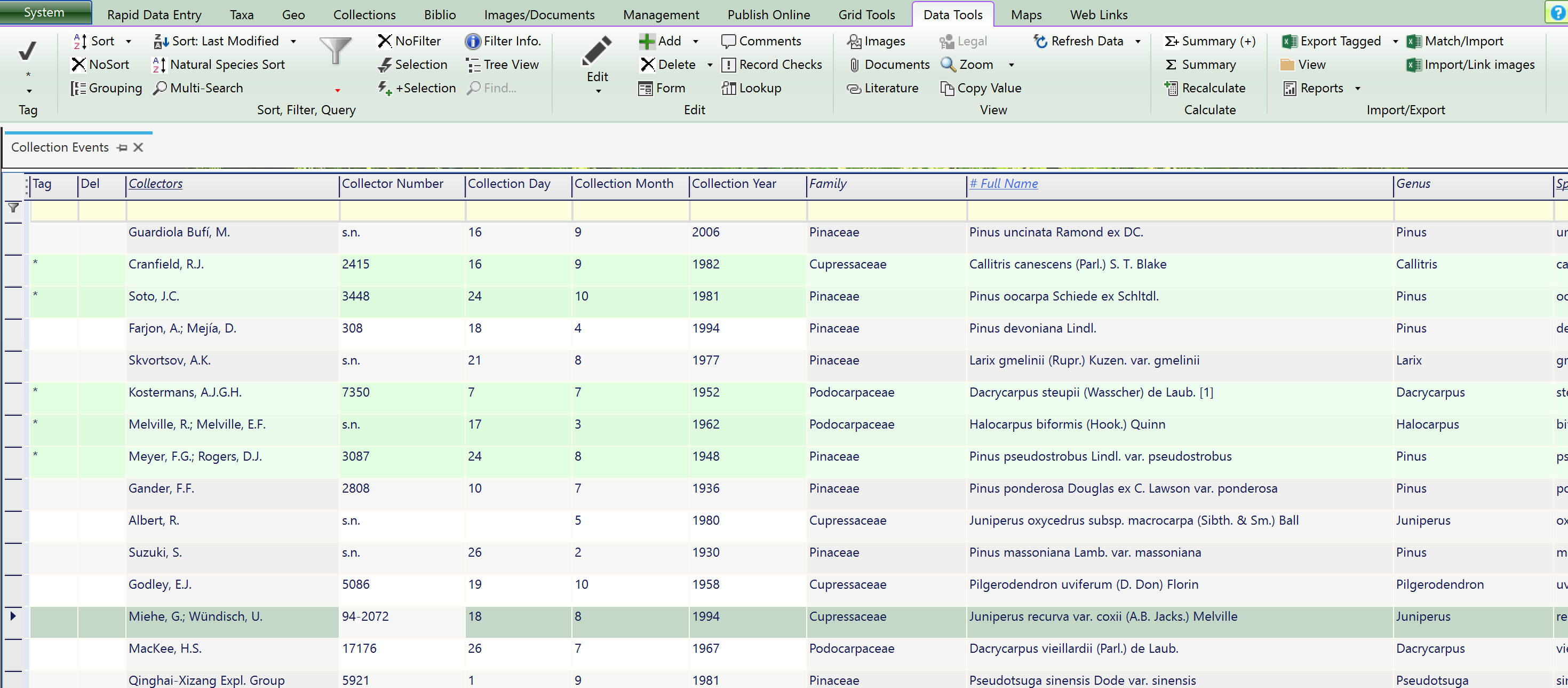Switch to Rapid Data Entry tab
This screenshot has width=1568, height=688.
coord(154,14)
